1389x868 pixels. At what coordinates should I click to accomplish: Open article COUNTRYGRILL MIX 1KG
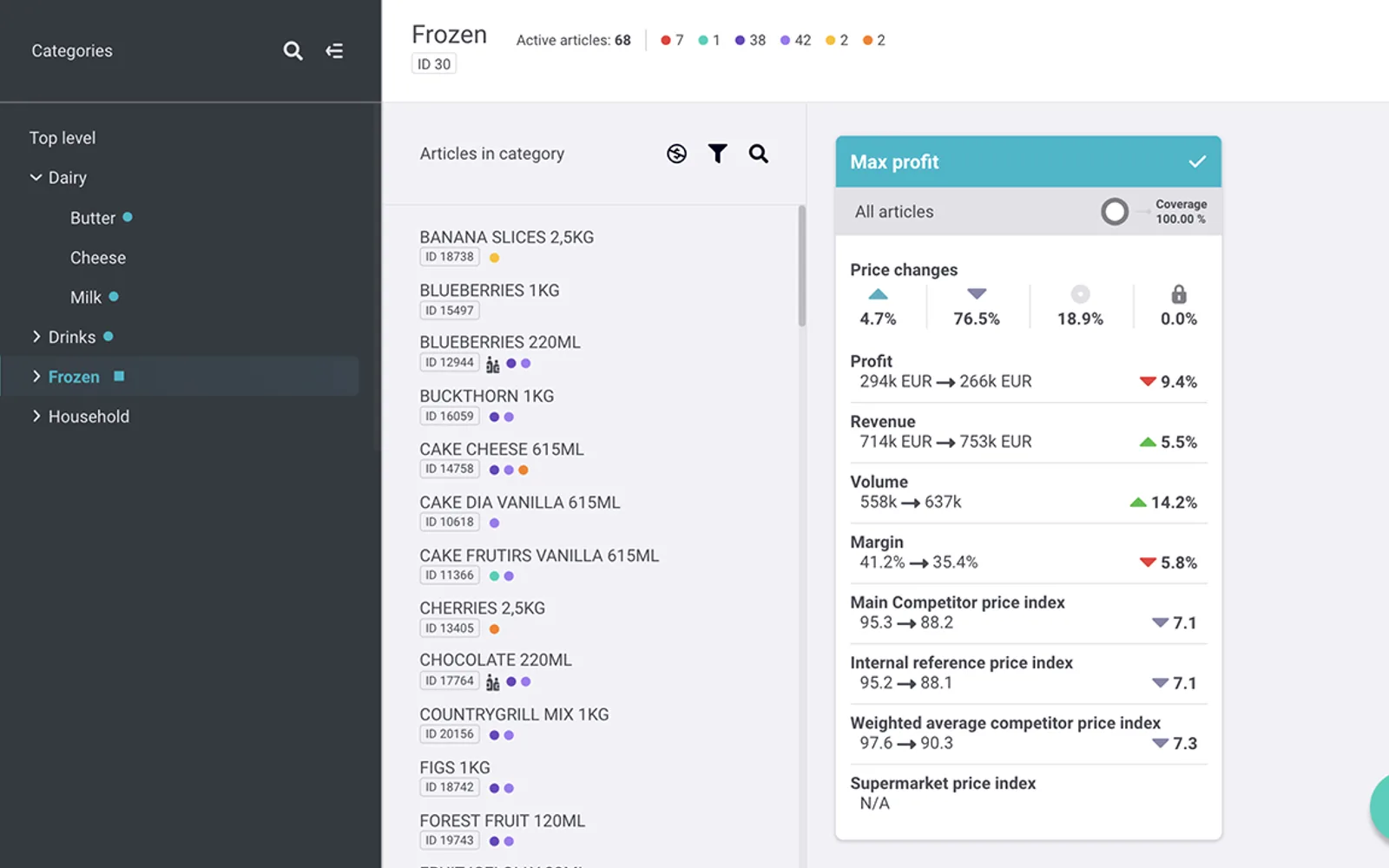tap(514, 714)
